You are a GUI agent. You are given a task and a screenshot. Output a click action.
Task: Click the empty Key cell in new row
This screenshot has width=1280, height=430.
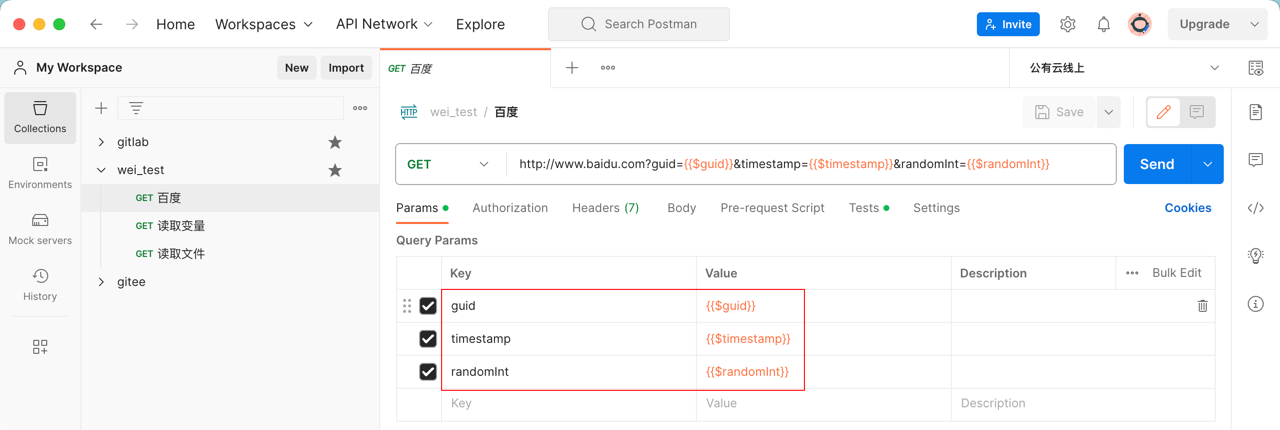click(569, 404)
